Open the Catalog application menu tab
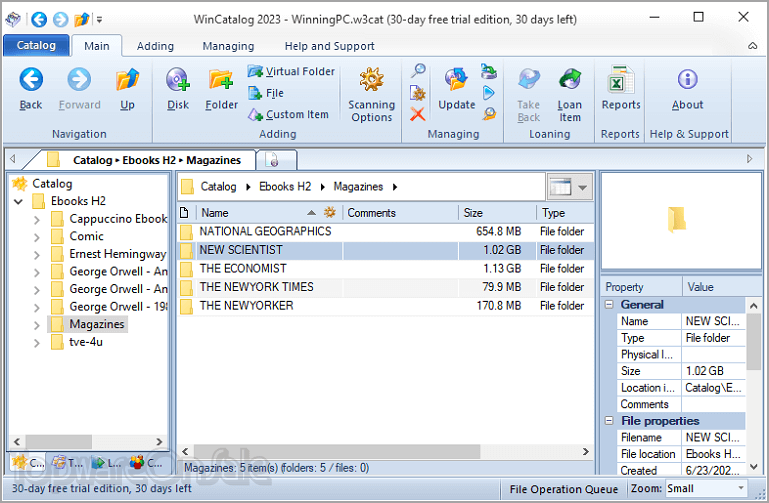This screenshot has height=503, width=769. tap(36, 46)
